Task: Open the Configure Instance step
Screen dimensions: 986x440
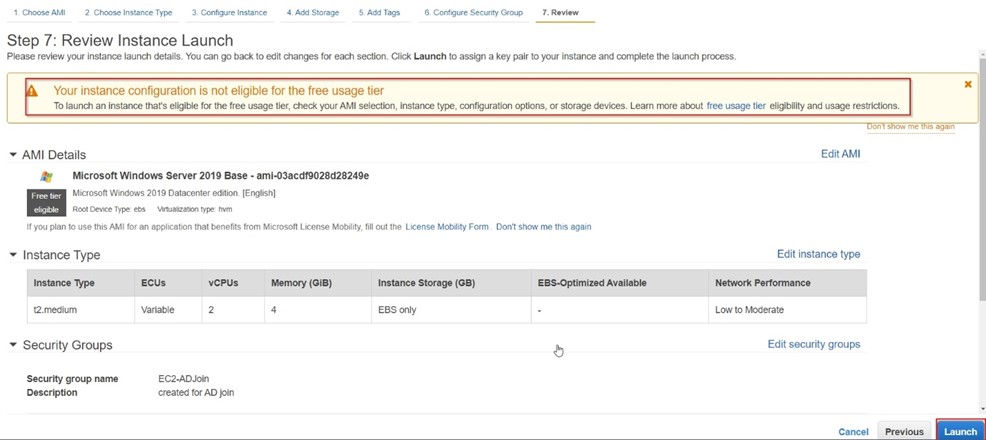Action: click(x=229, y=13)
